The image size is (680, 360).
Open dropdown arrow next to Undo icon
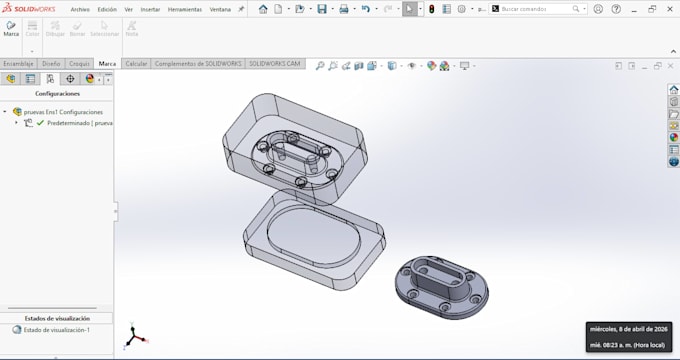click(x=376, y=9)
